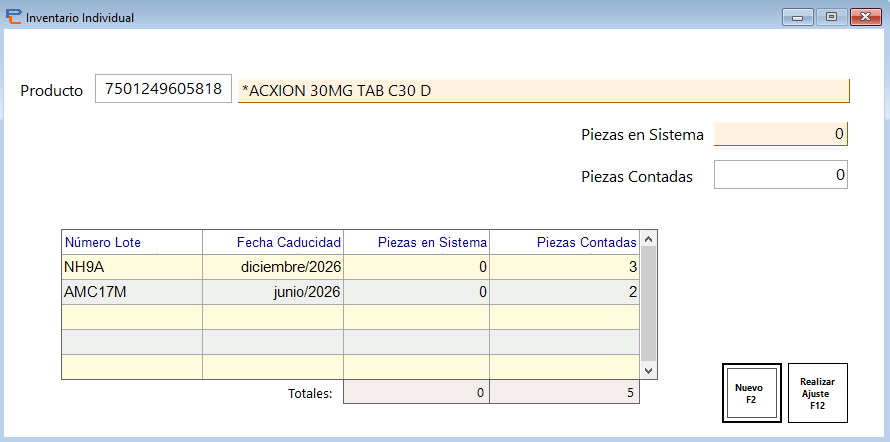Click the Piezas en Sistema value field

780,134
